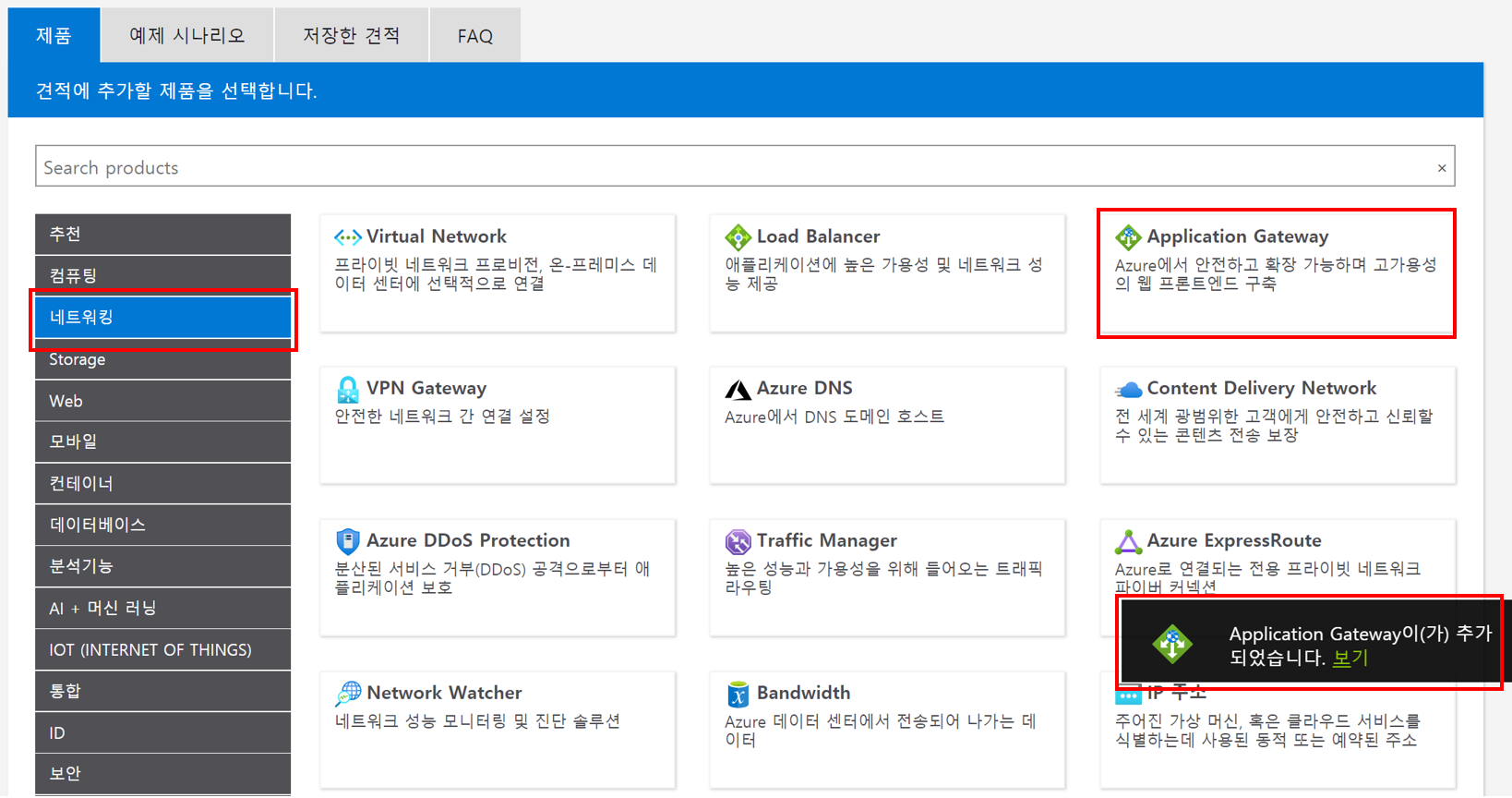Add Application Gateway product title
This screenshot has height=798, width=1512.
(x=1237, y=237)
